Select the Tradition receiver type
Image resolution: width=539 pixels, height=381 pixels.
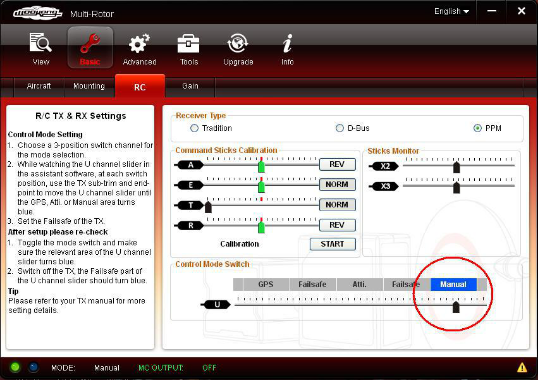[x=194, y=128]
